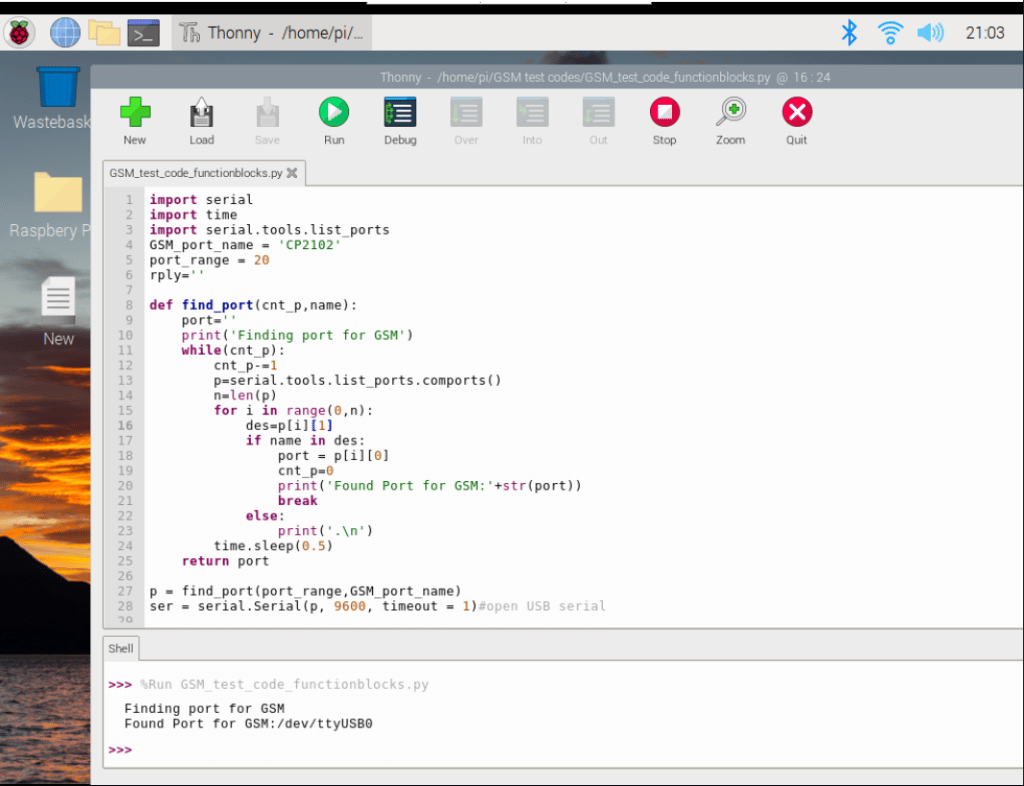
Task: Open the Wi-Fi network tray icon
Action: coord(890,32)
